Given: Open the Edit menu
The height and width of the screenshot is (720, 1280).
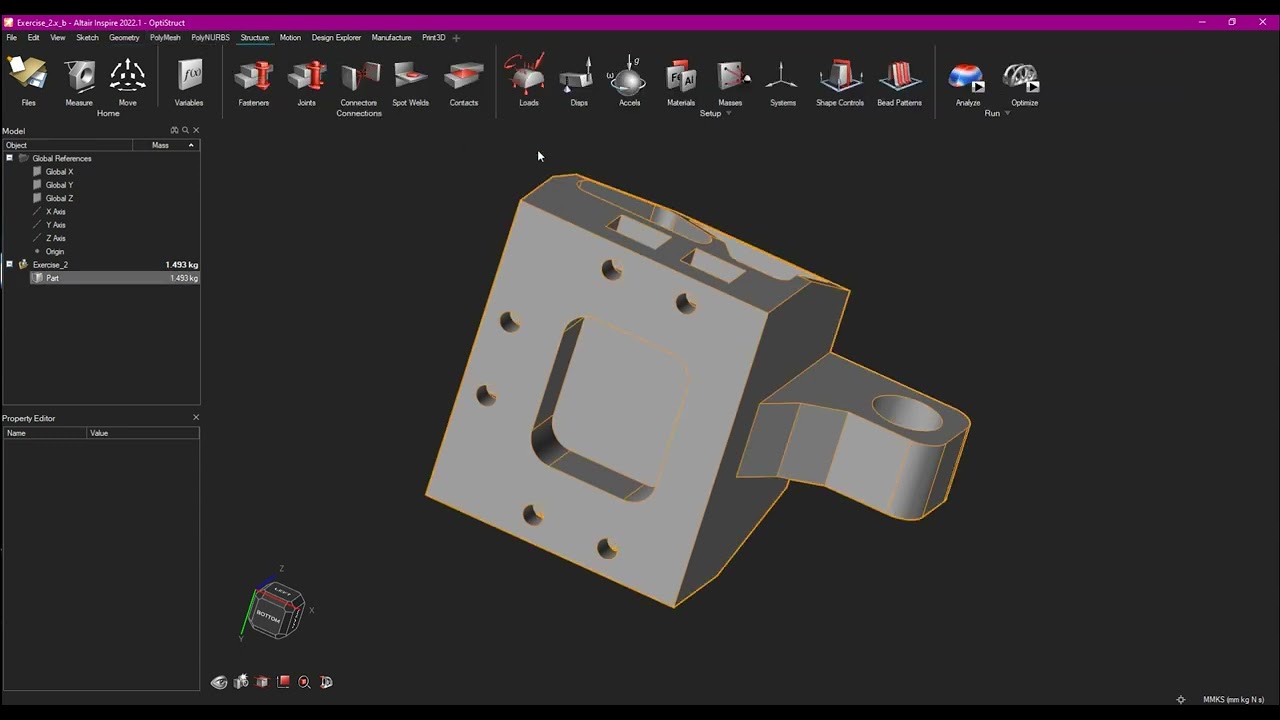Looking at the screenshot, I should [34, 37].
